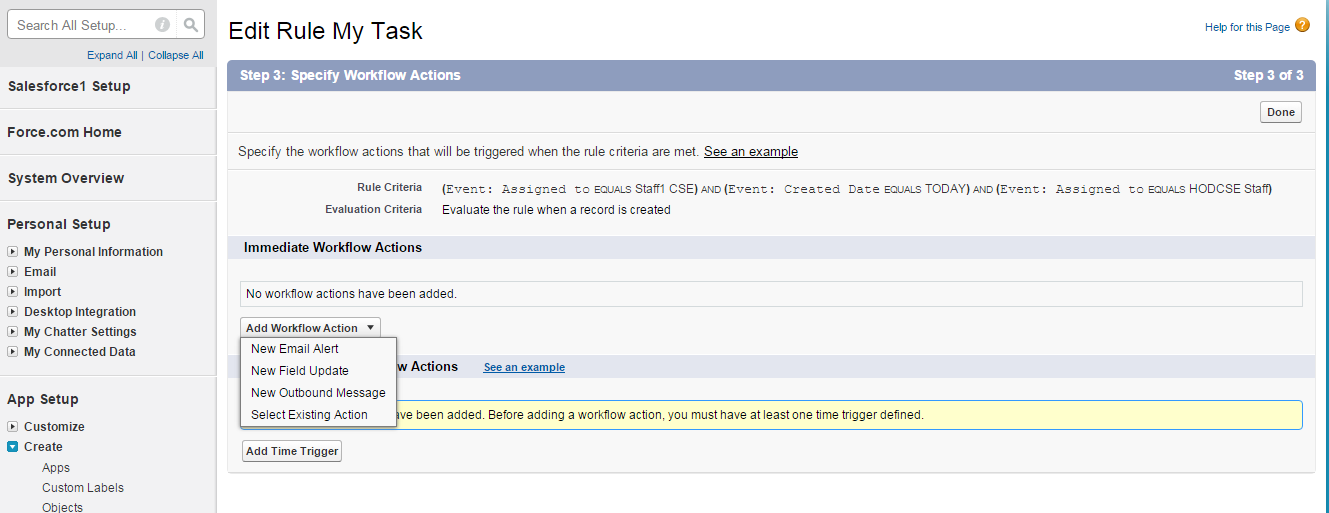1329x513 pixels.
Task: Click the Add Time Trigger button
Action: tap(292, 451)
